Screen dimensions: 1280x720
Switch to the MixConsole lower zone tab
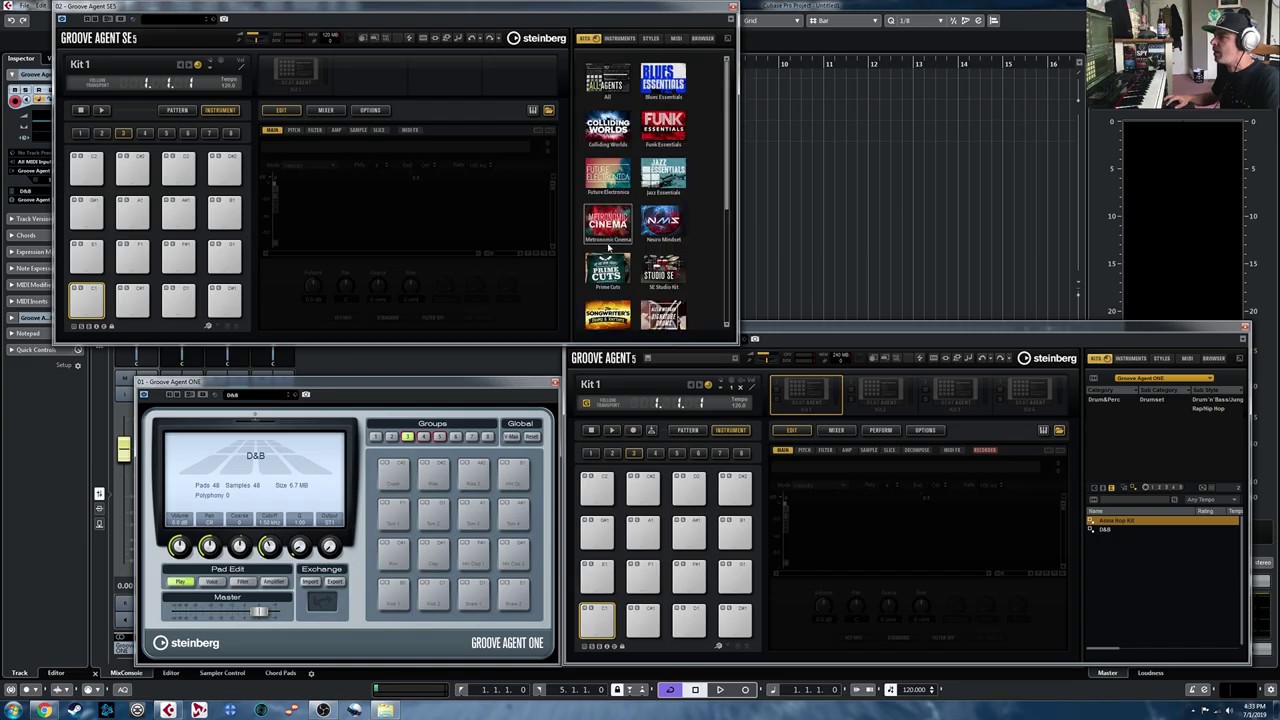coord(126,673)
